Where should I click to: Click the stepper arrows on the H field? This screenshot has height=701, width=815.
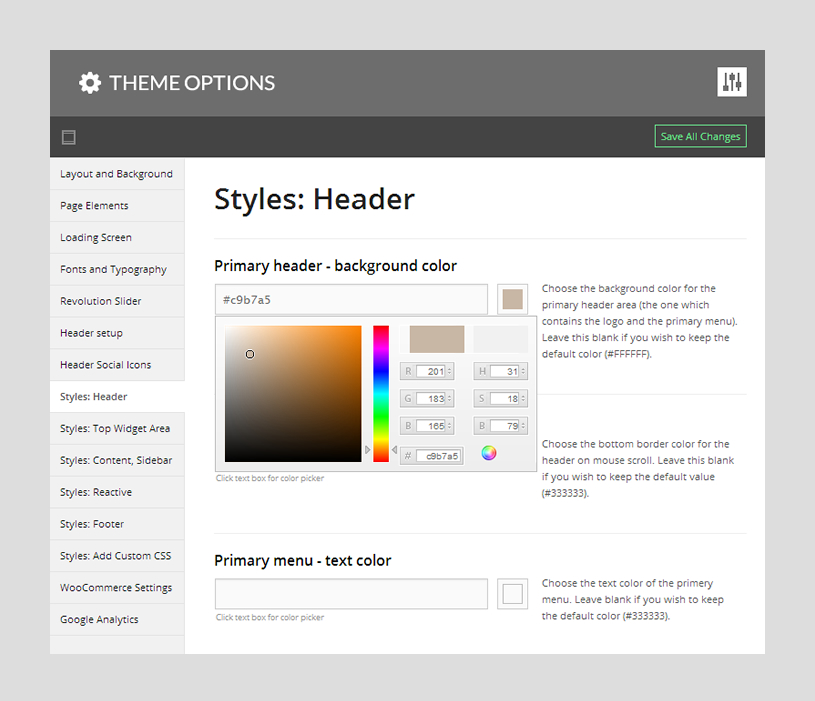[x=523, y=371]
